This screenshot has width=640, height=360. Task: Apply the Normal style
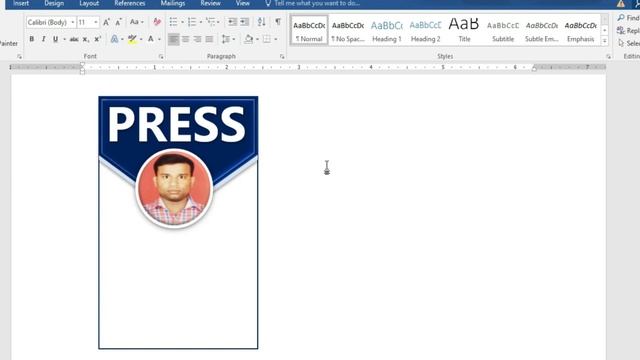[309, 30]
